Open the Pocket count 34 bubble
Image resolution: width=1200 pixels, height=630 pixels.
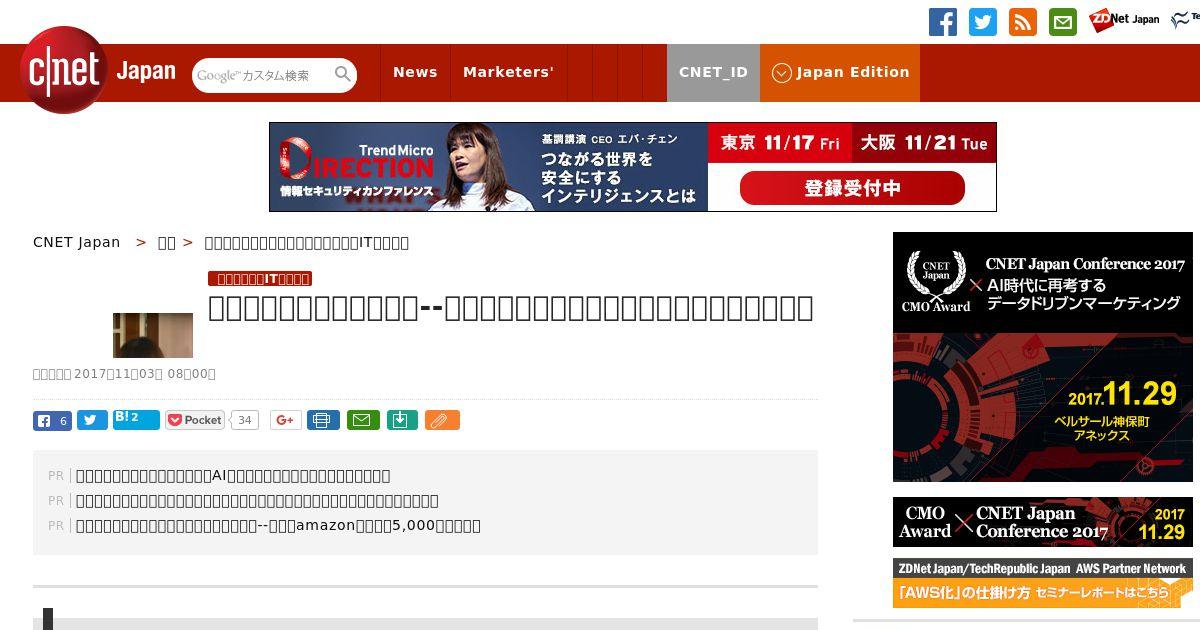point(244,420)
